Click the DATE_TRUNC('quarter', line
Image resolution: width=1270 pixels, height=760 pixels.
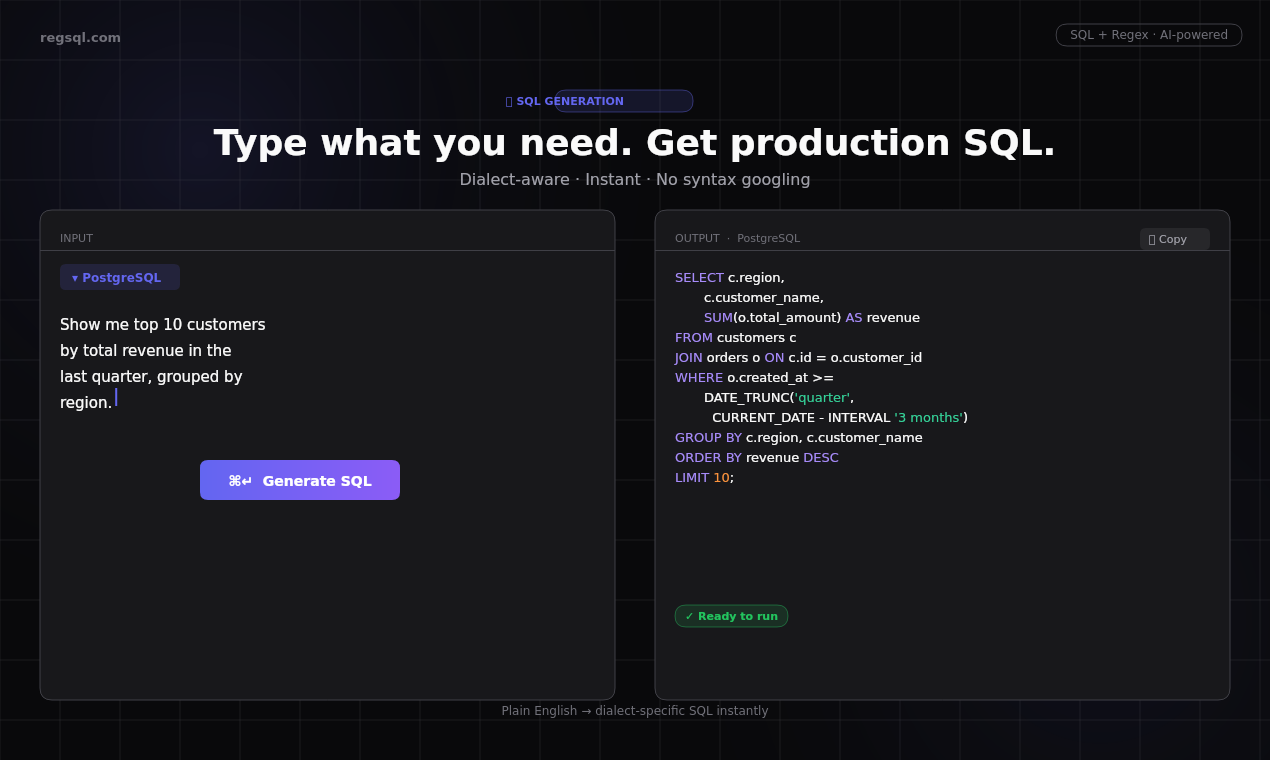[779, 398]
